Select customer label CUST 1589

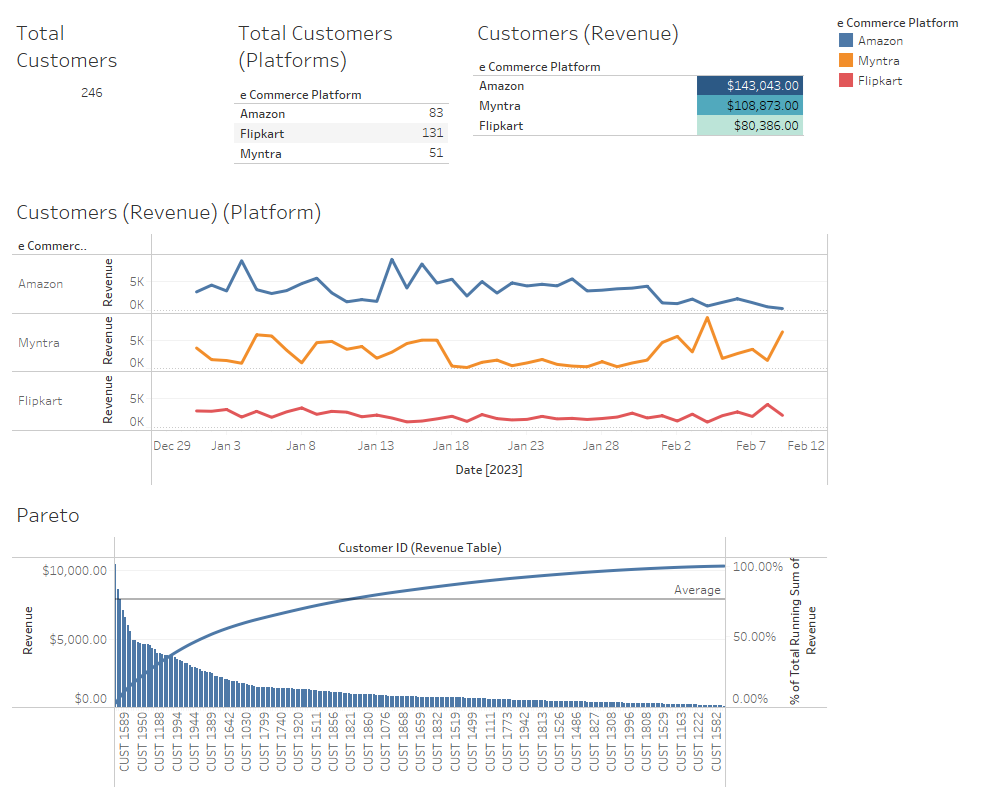pyautogui.click(x=124, y=741)
